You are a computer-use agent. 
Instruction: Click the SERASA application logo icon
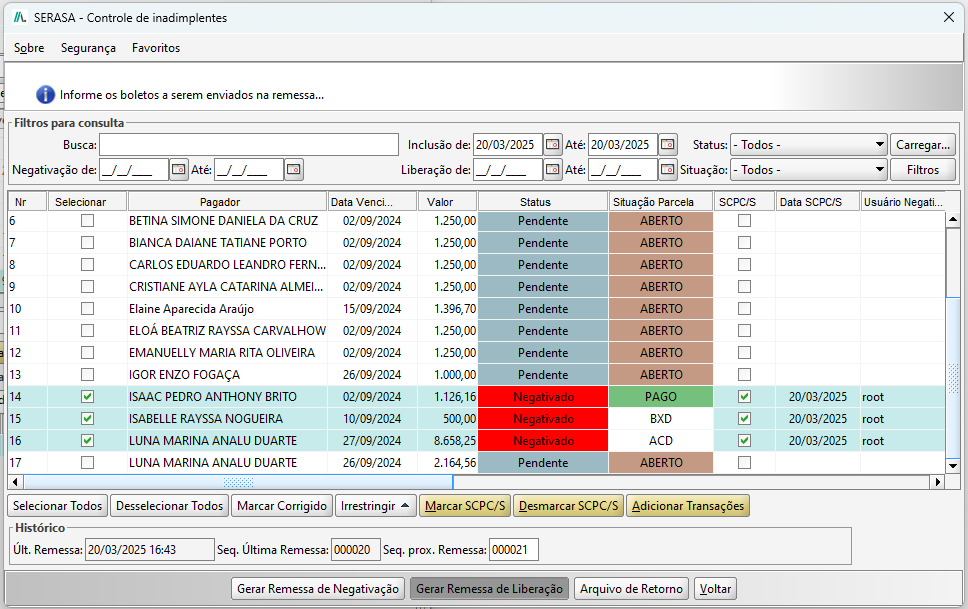click(x=20, y=17)
